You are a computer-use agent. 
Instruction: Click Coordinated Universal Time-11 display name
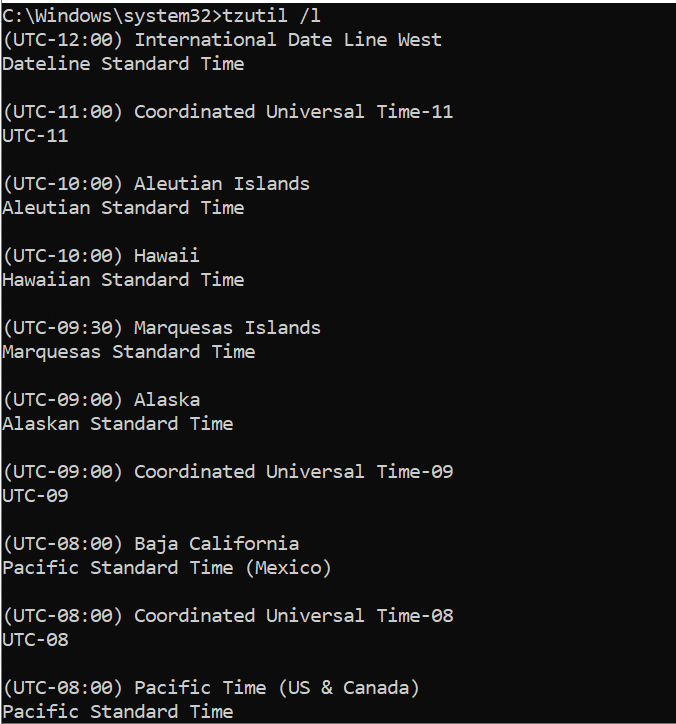(x=294, y=112)
